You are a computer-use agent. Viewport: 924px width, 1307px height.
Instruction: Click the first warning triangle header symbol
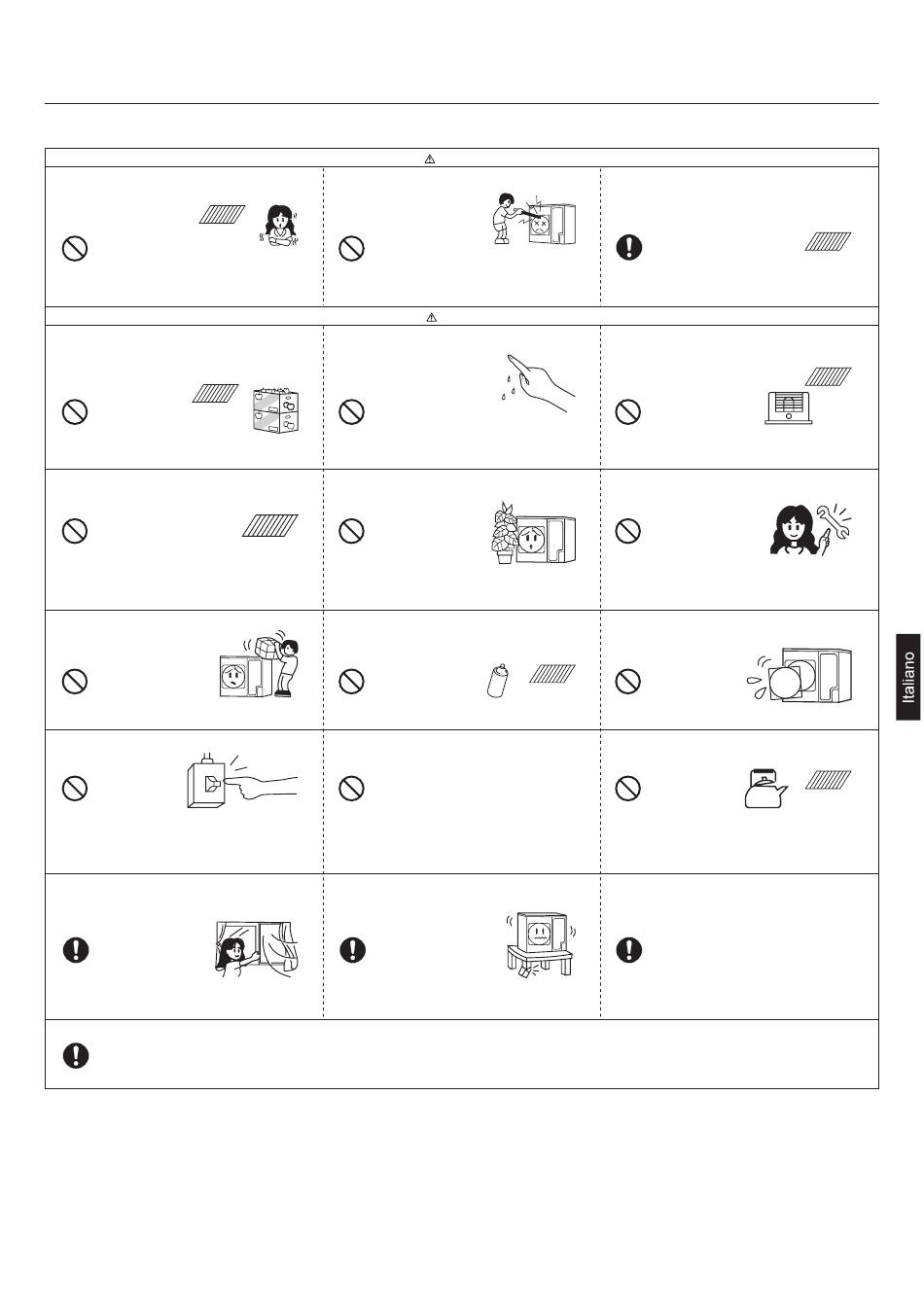click(430, 159)
